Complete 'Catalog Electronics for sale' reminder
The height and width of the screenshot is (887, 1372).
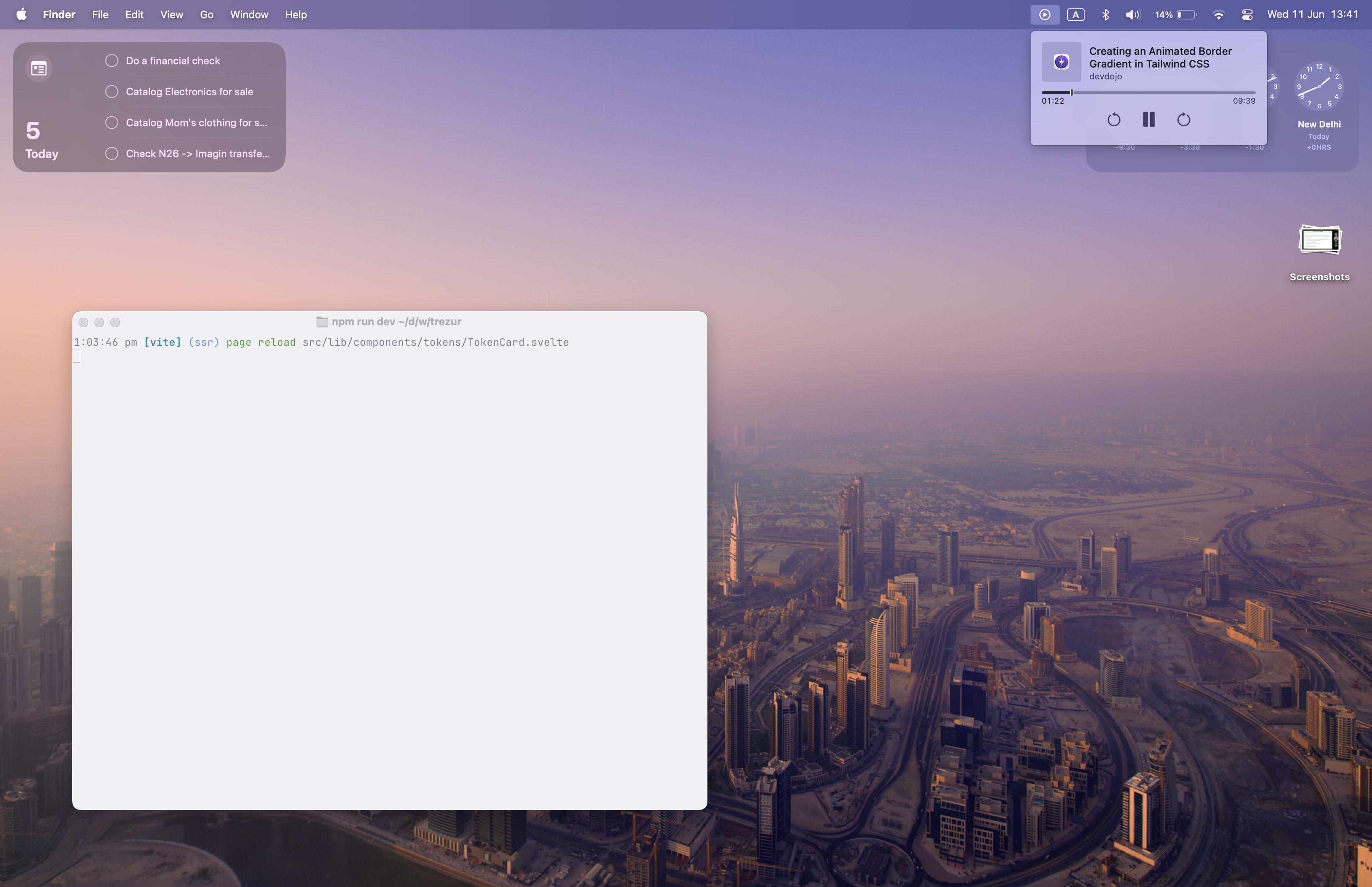112,91
